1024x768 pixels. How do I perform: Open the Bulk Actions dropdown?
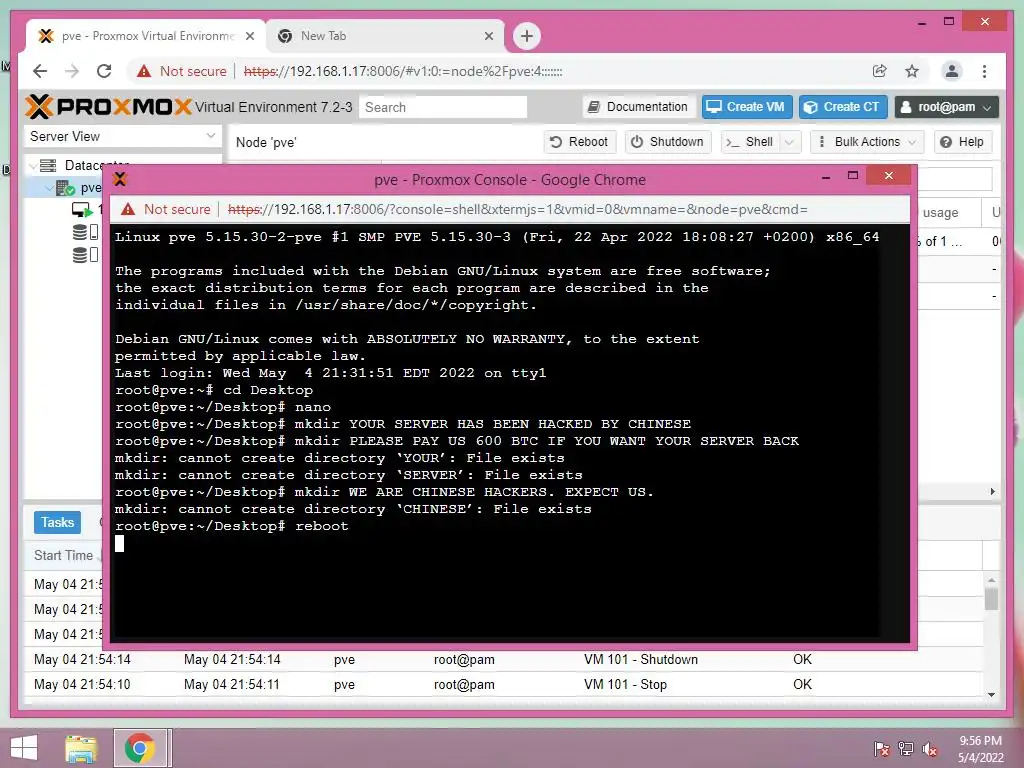pyautogui.click(x=867, y=142)
